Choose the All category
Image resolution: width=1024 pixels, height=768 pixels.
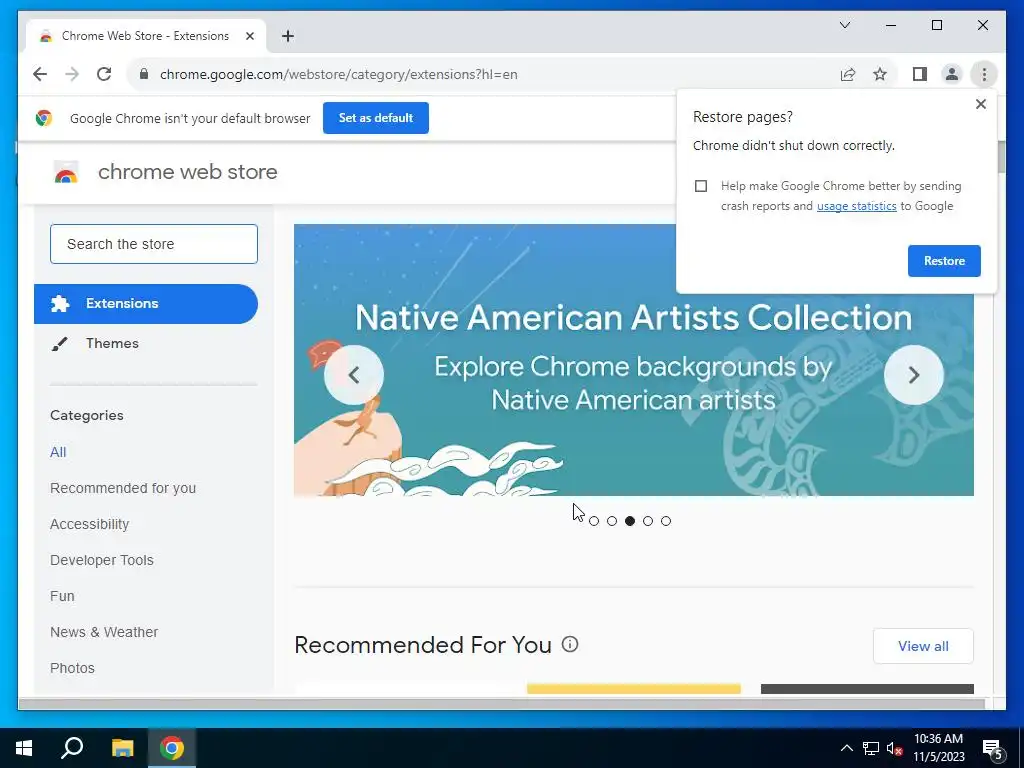(x=58, y=452)
